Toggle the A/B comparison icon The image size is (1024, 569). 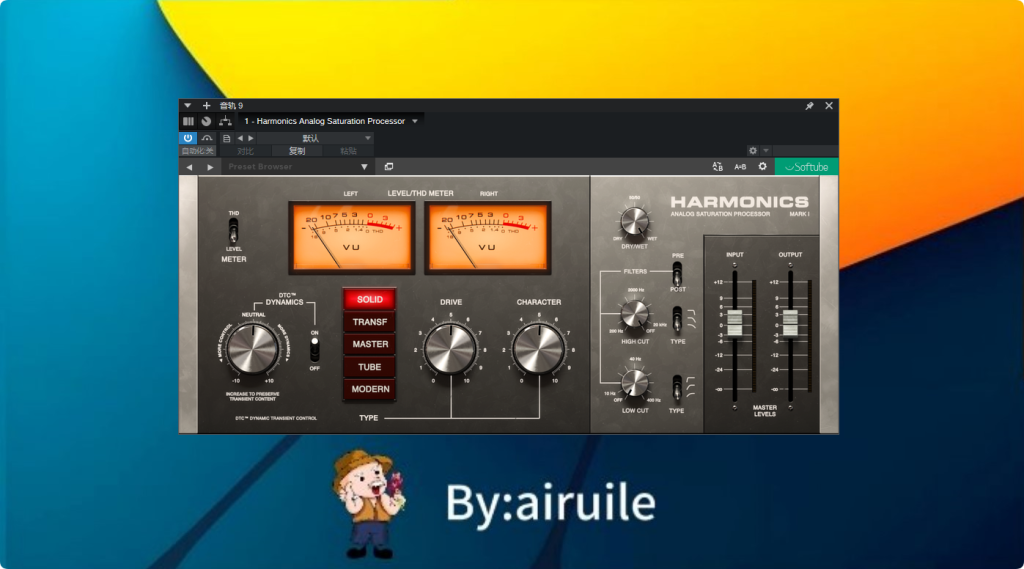(740, 167)
